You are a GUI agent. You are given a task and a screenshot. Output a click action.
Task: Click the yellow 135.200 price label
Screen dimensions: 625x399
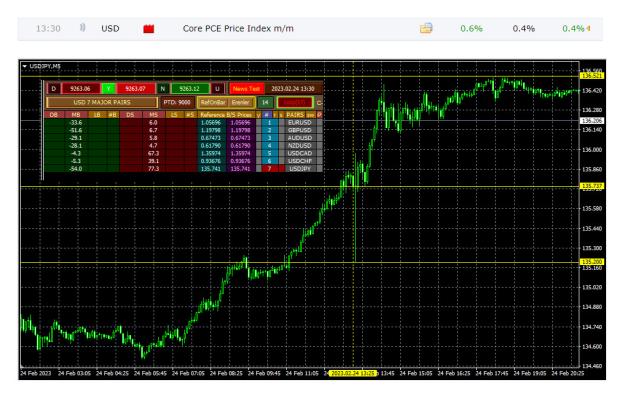[x=592, y=262]
